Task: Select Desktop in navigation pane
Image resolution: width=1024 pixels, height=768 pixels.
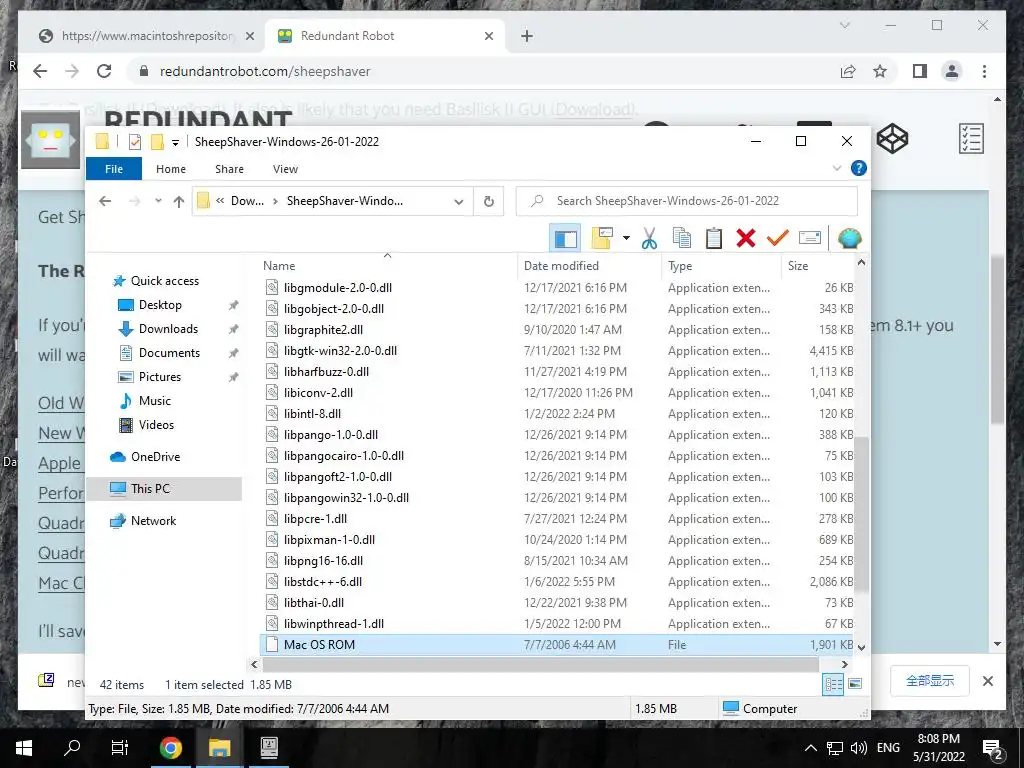Action: pyautogui.click(x=160, y=305)
